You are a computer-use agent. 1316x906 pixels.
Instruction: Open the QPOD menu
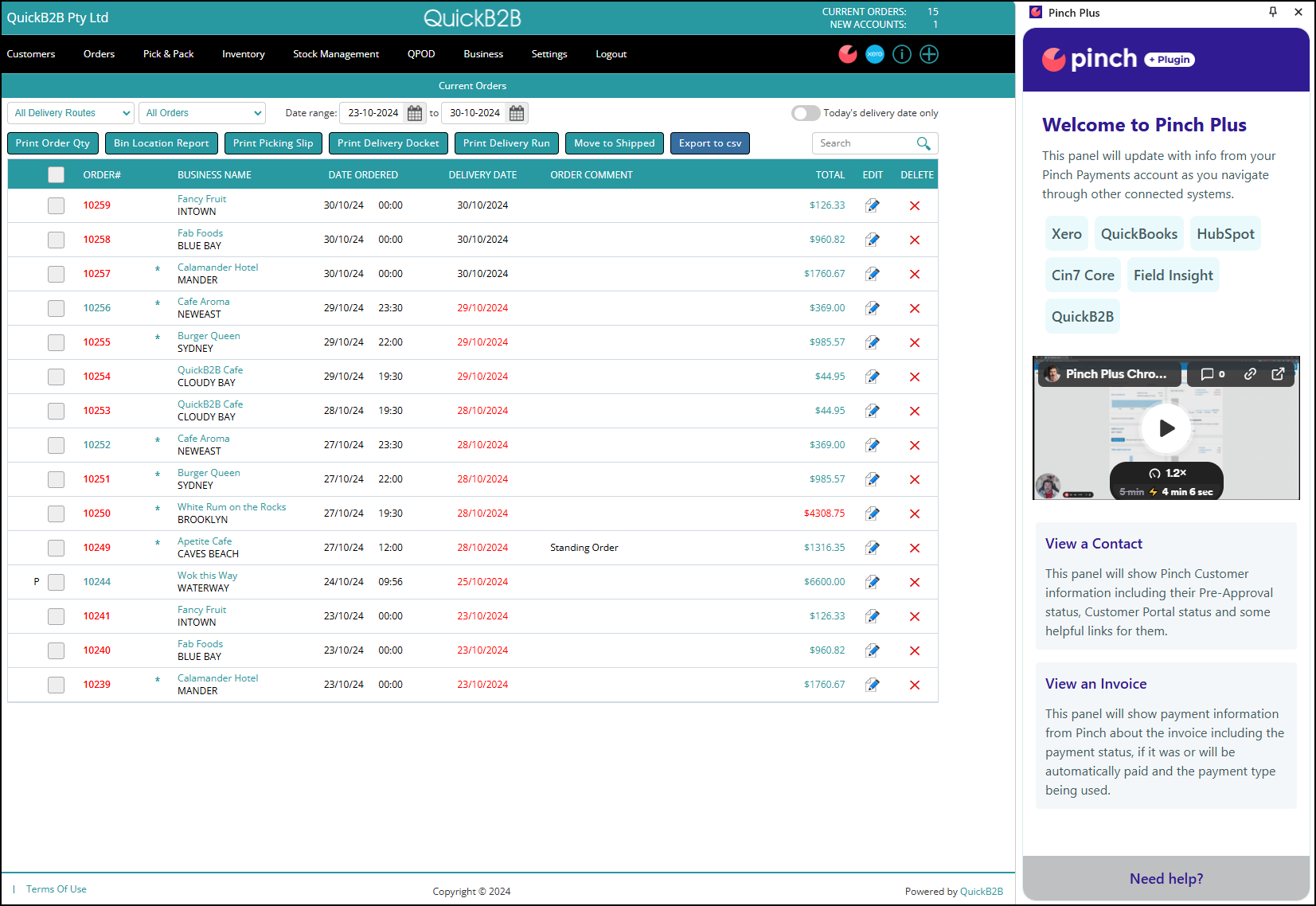pos(421,54)
